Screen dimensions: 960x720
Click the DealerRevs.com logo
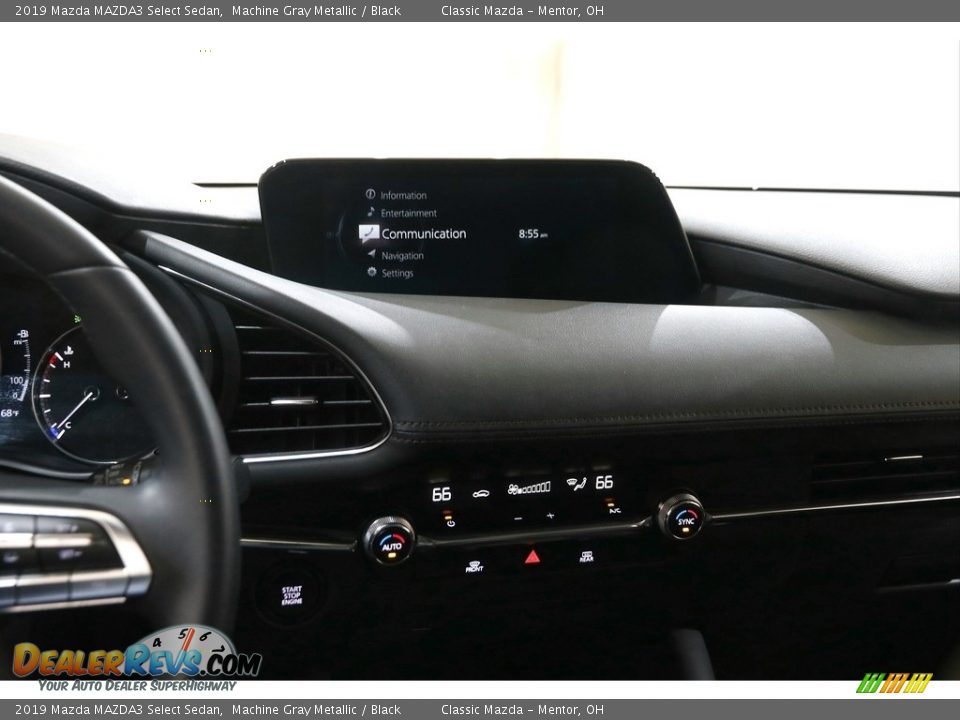click(137, 659)
